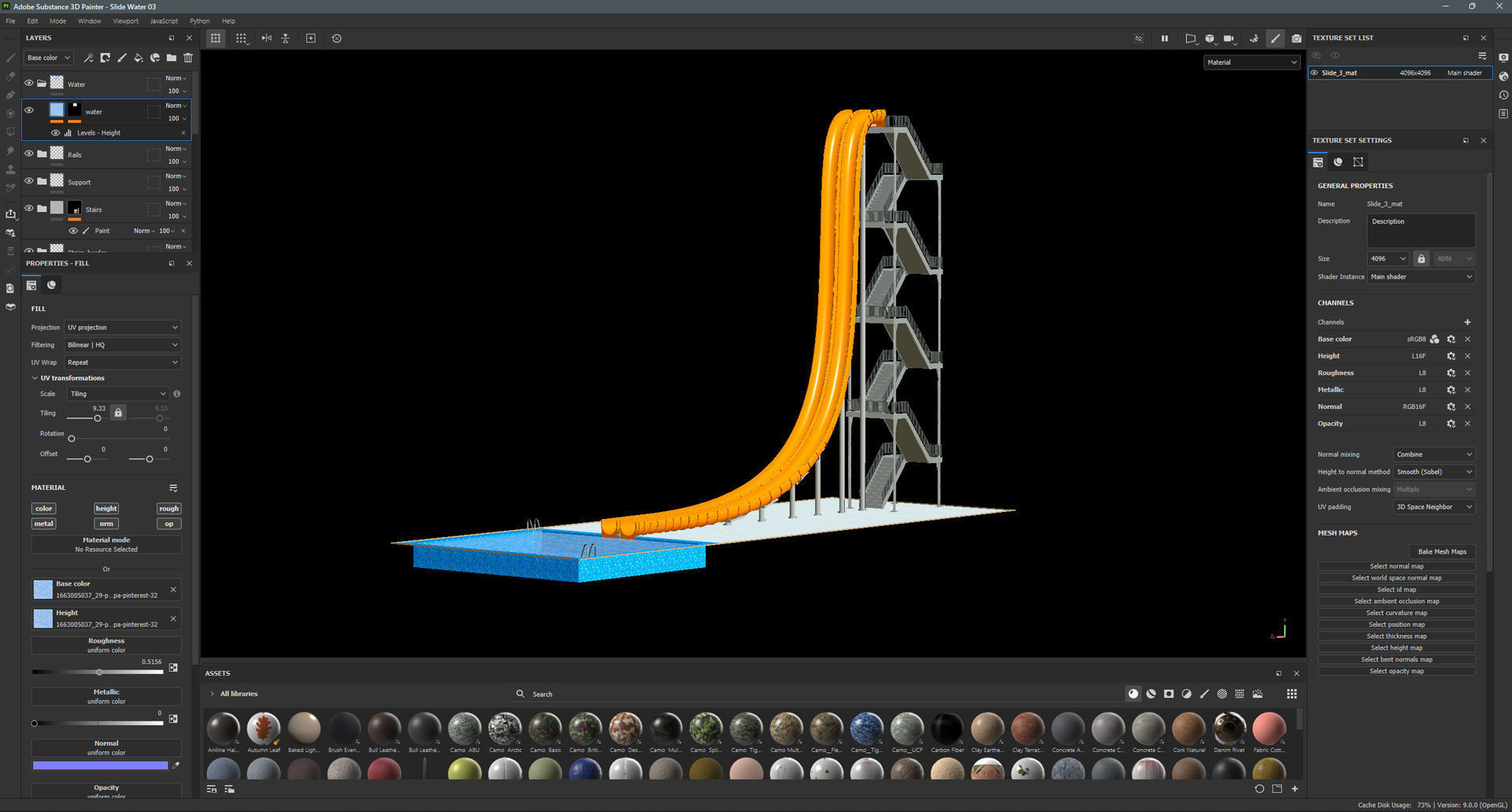Click Select normal map button
The image size is (1512, 812).
1396,566
